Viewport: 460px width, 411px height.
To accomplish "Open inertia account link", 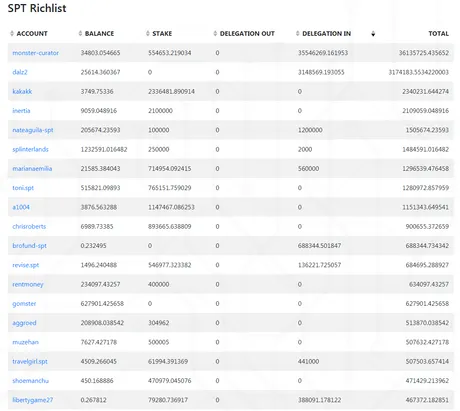I will (21, 111).
